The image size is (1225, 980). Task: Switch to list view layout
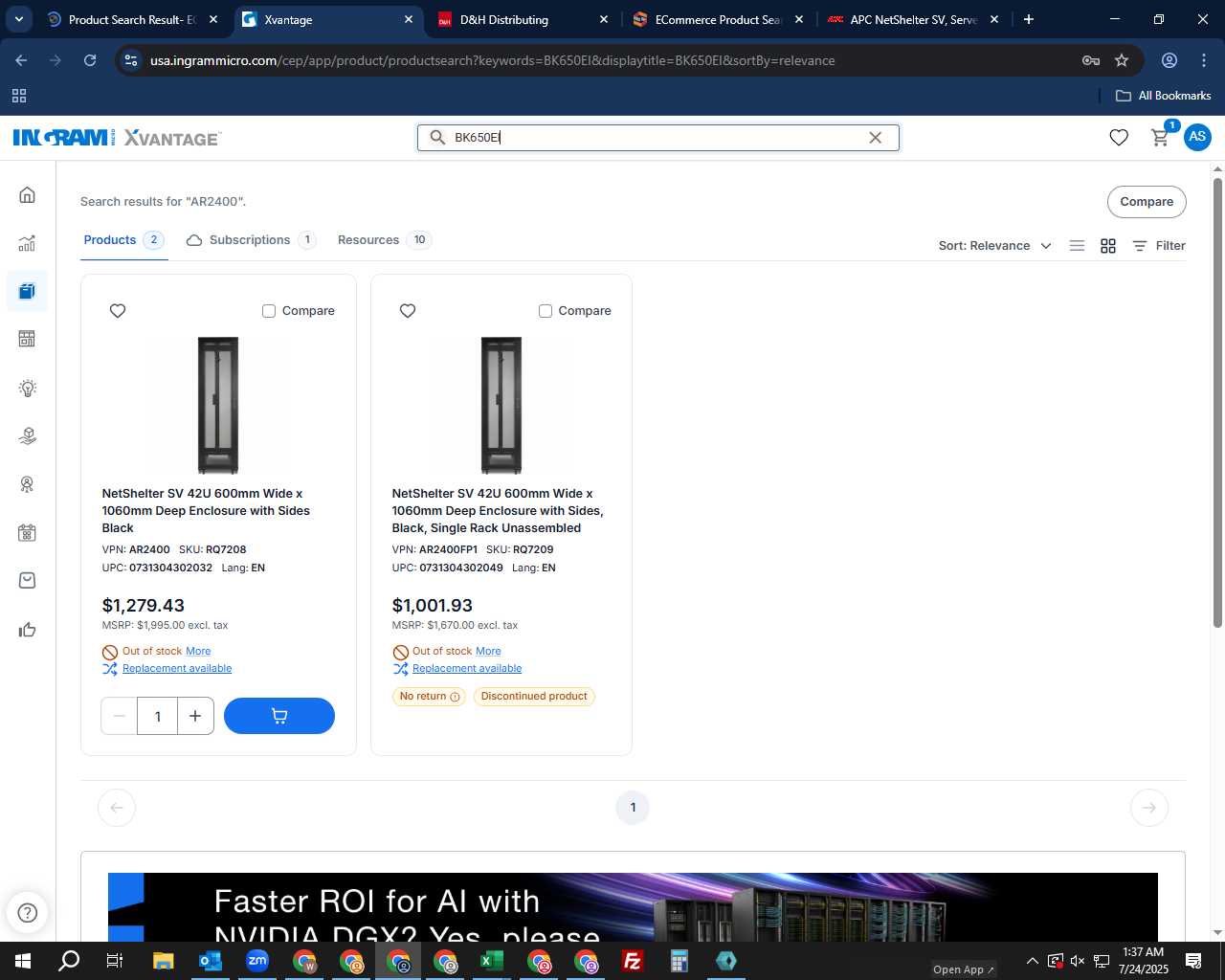(1077, 246)
